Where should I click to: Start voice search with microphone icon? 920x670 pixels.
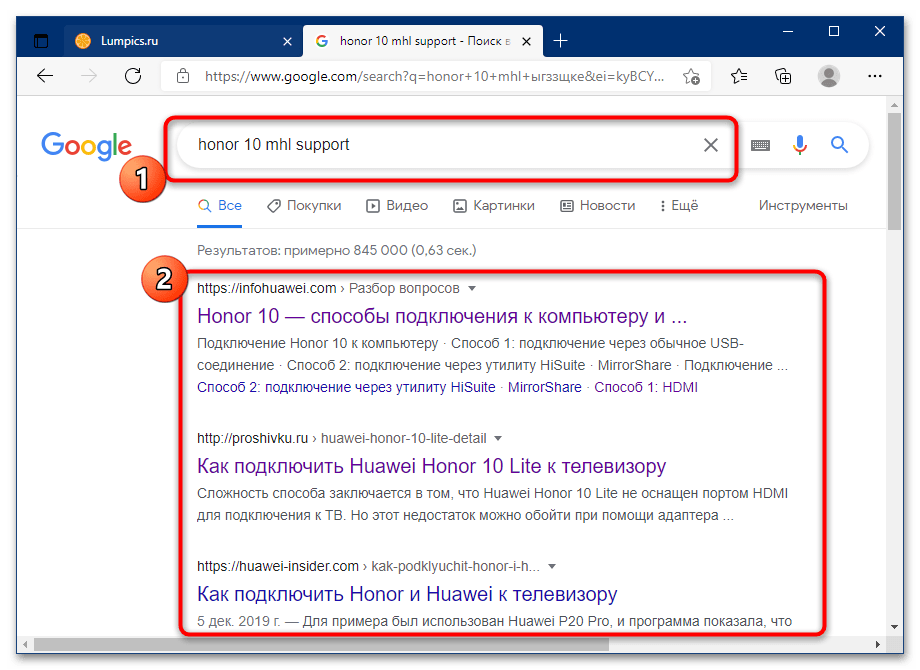click(800, 144)
